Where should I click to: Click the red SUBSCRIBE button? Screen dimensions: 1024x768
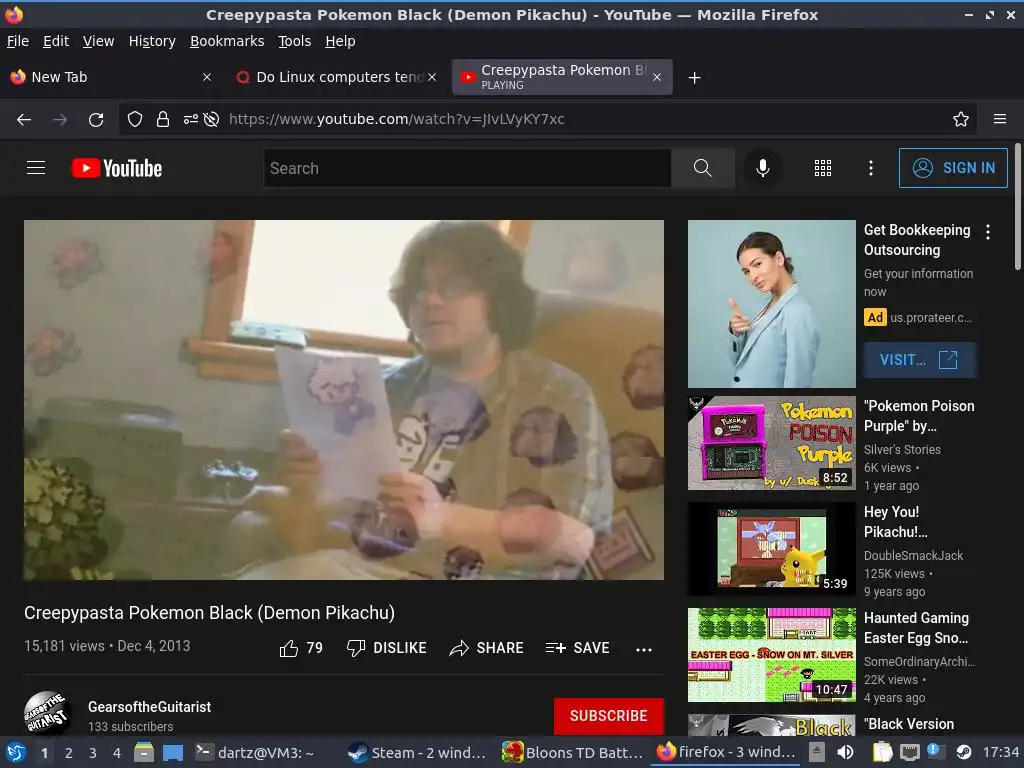pos(609,716)
